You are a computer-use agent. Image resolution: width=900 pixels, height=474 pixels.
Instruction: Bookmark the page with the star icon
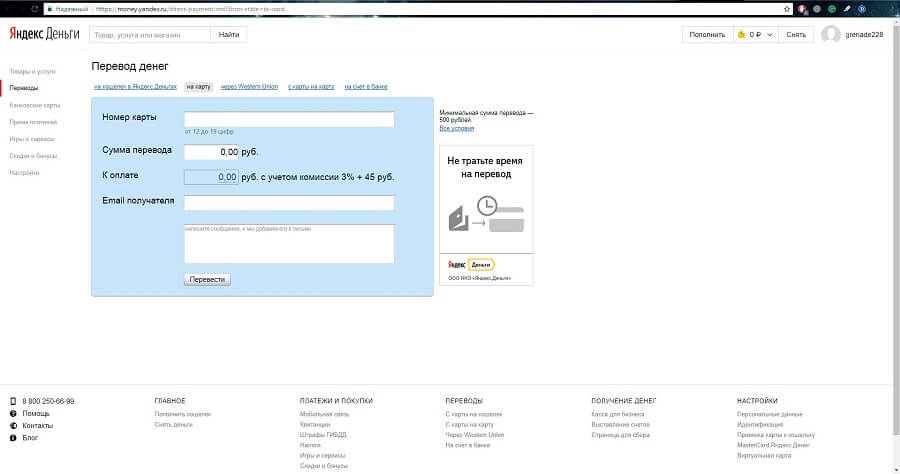787,9
